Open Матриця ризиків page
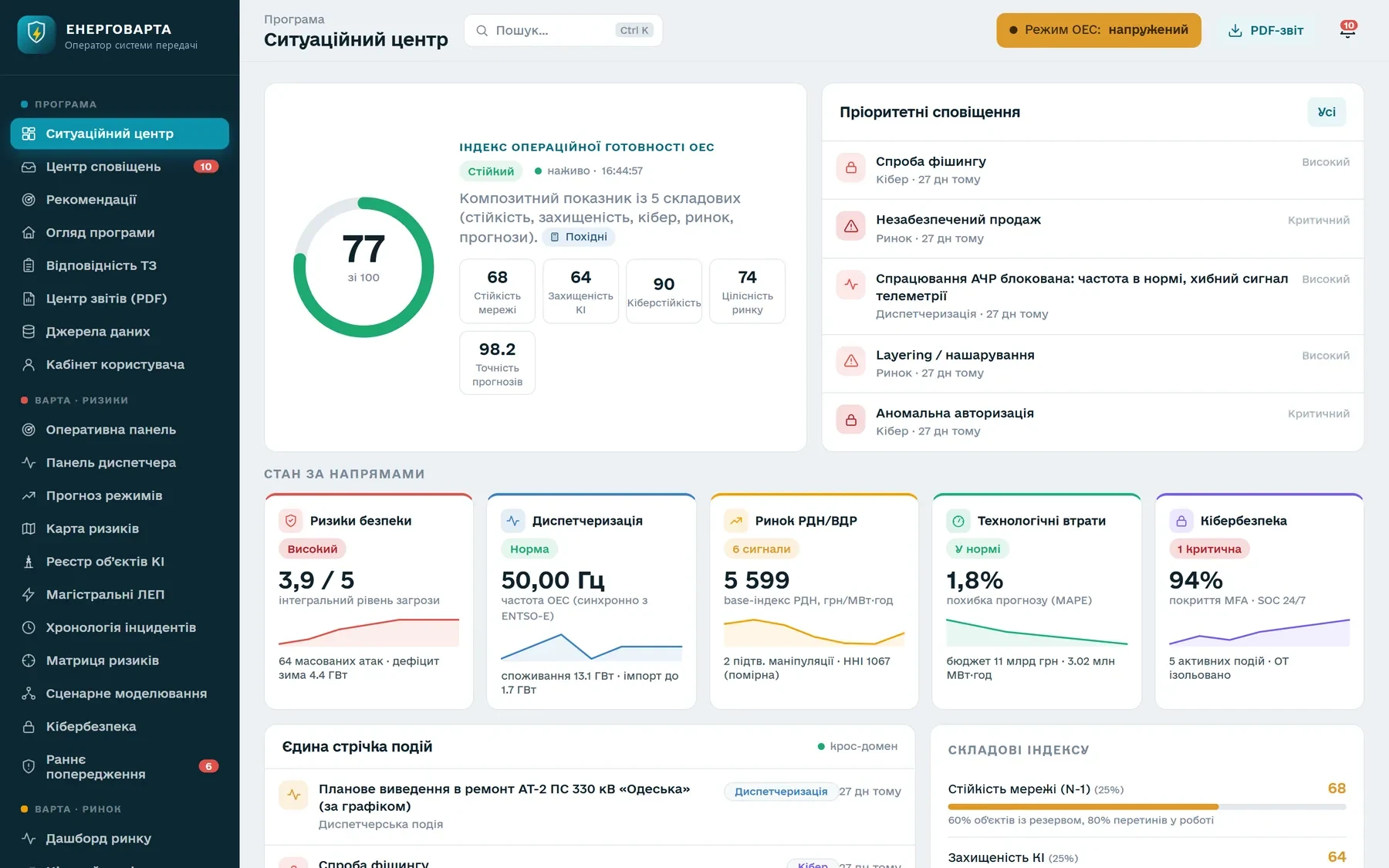Screen dimensions: 1389x868 pos(120,660)
